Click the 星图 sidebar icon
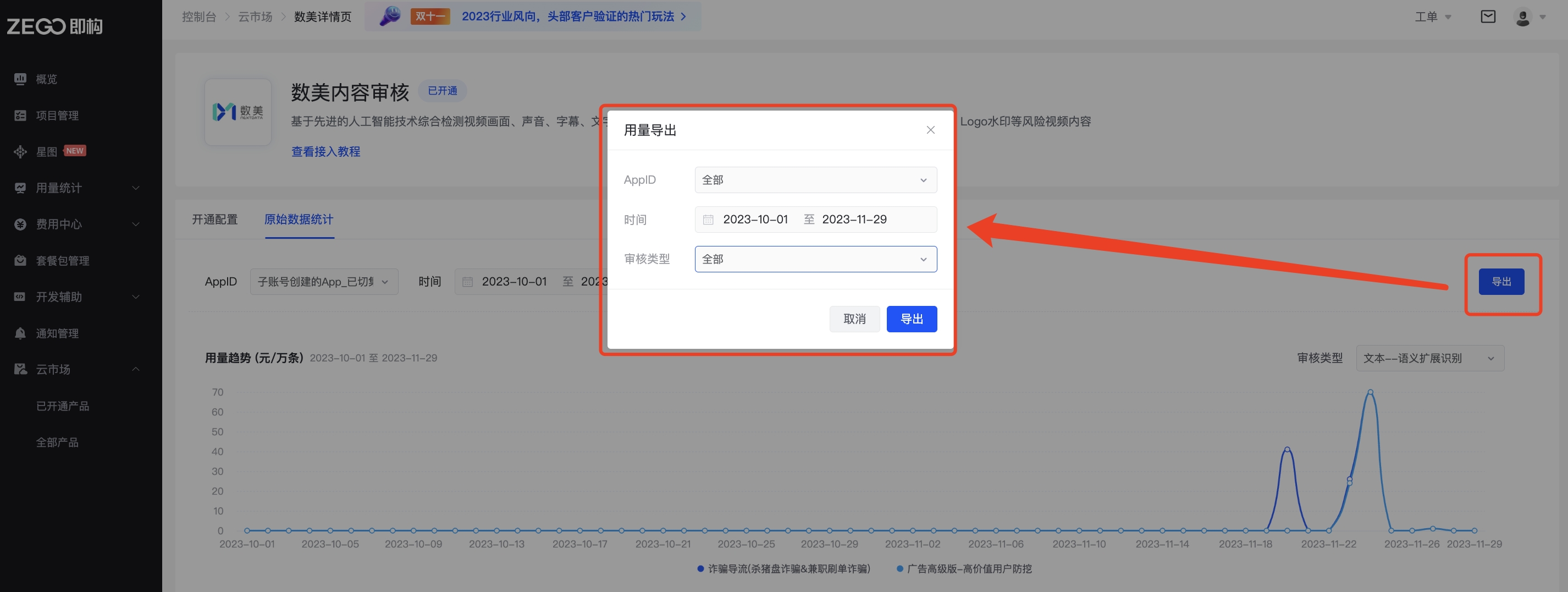This screenshot has height=592, width=1568. coord(20,152)
